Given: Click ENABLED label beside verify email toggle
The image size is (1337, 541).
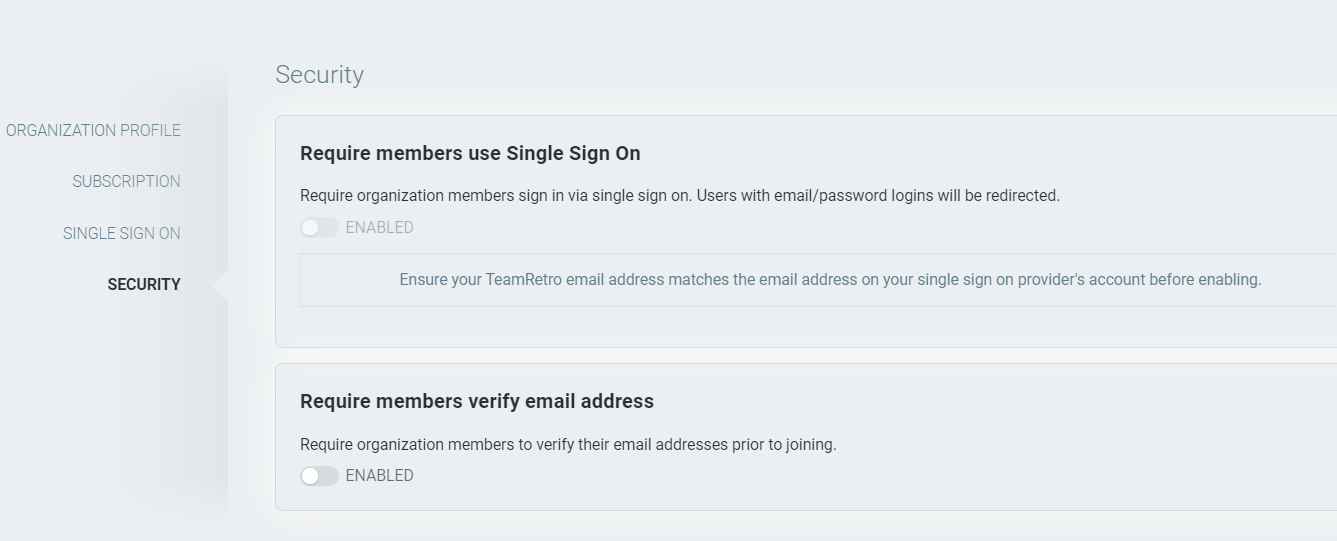Looking at the screenshot, I should tap(379, 476).
